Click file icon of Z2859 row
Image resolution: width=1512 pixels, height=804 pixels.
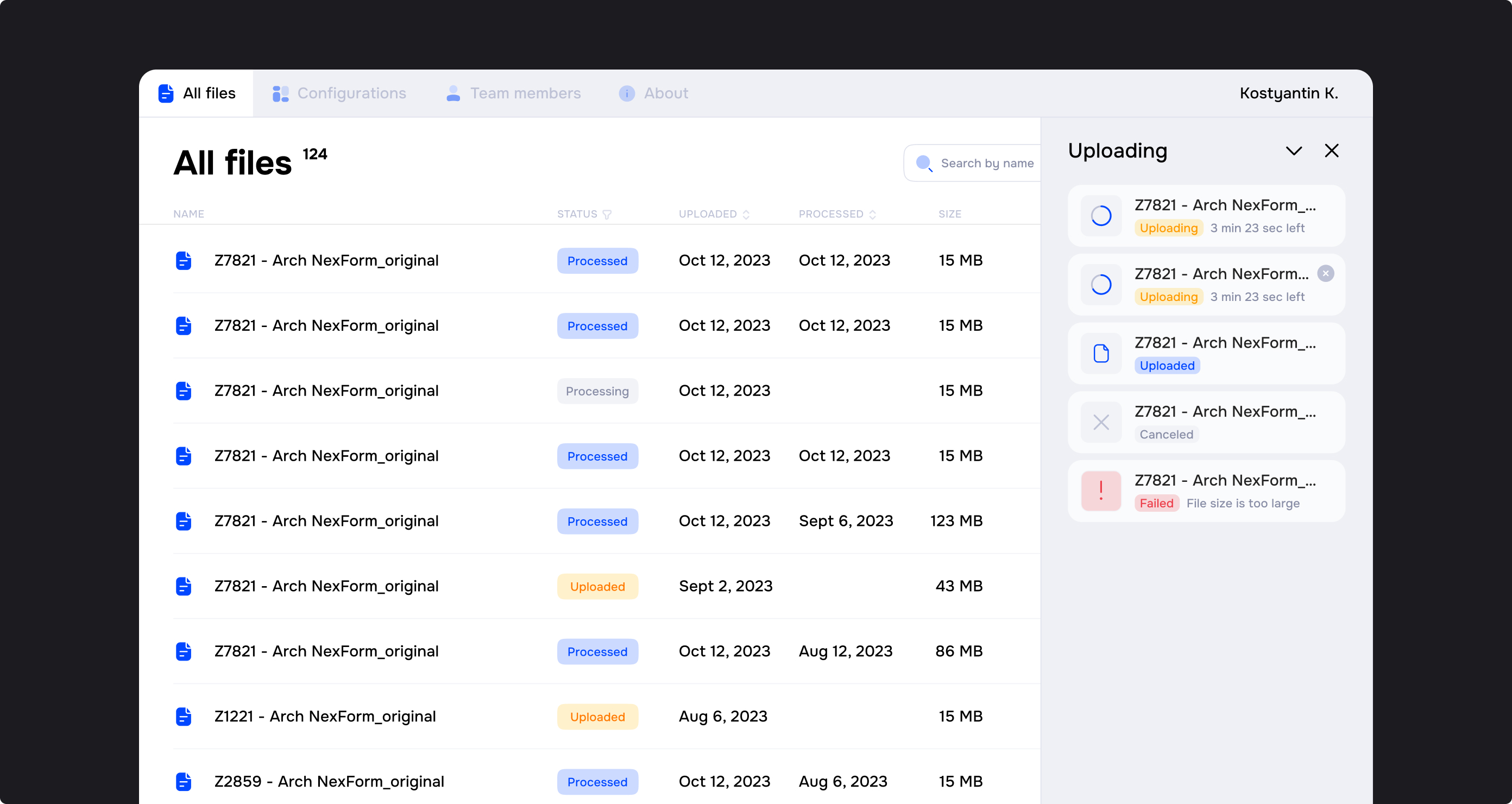pos(184,782)
